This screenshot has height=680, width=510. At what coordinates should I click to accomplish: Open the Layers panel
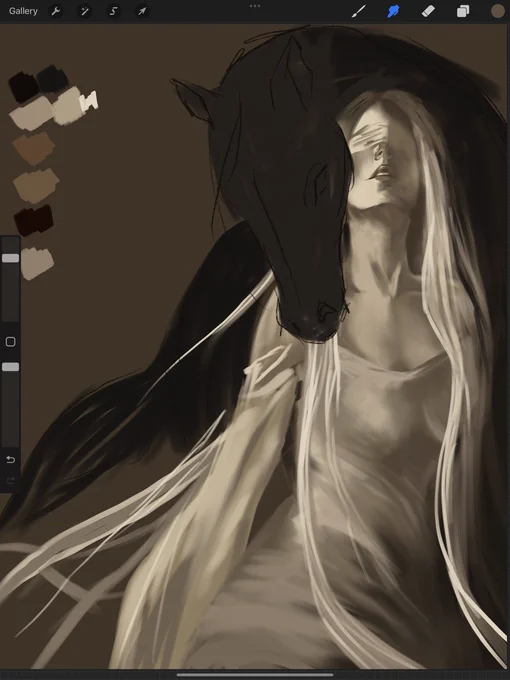pyautogui.click(x=463, y=11)
